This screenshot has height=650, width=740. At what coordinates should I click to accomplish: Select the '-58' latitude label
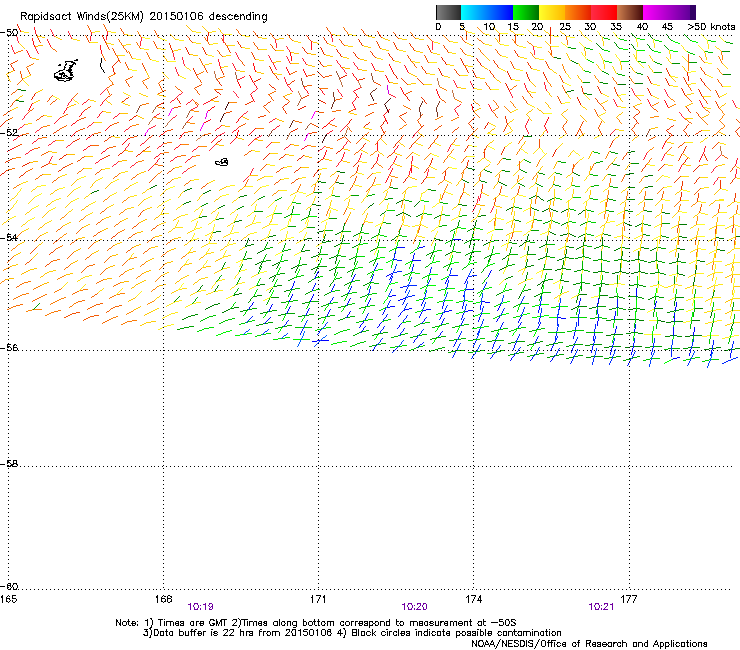click(x=9, y=464)
